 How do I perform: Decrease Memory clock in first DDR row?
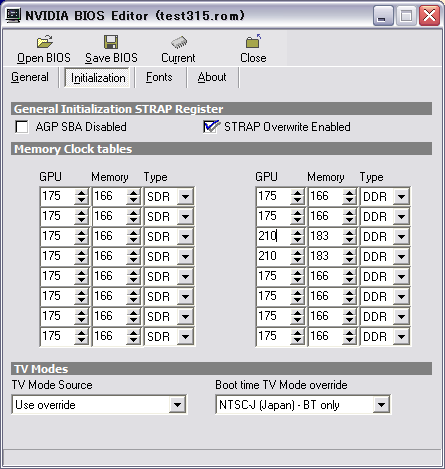[349, 200]
